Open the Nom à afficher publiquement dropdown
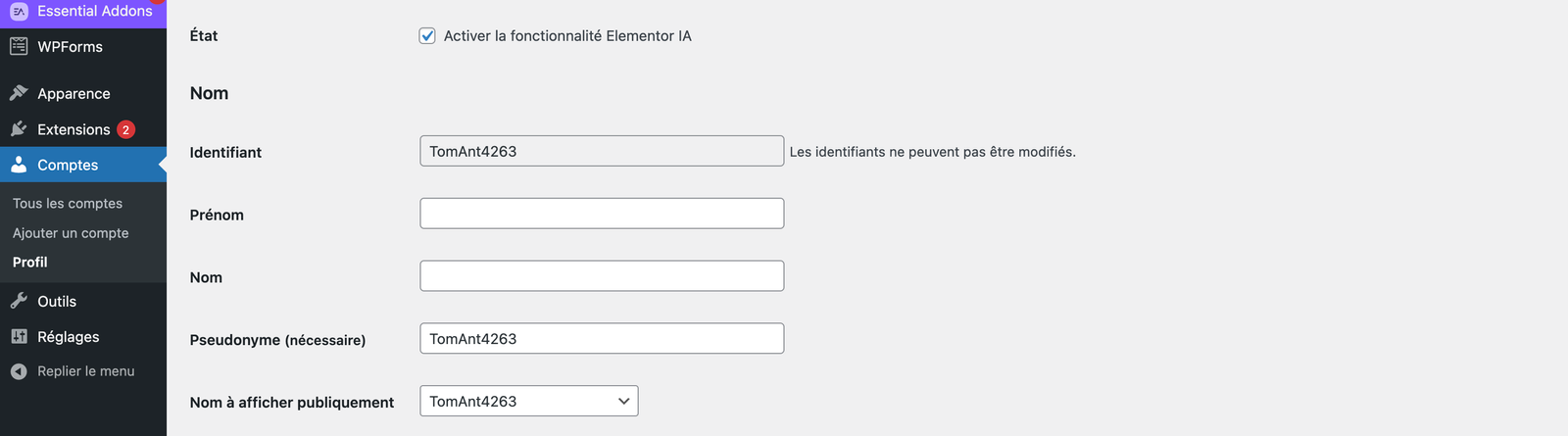The height and width of the screenshot is (436, 1568). pos(528,401)
